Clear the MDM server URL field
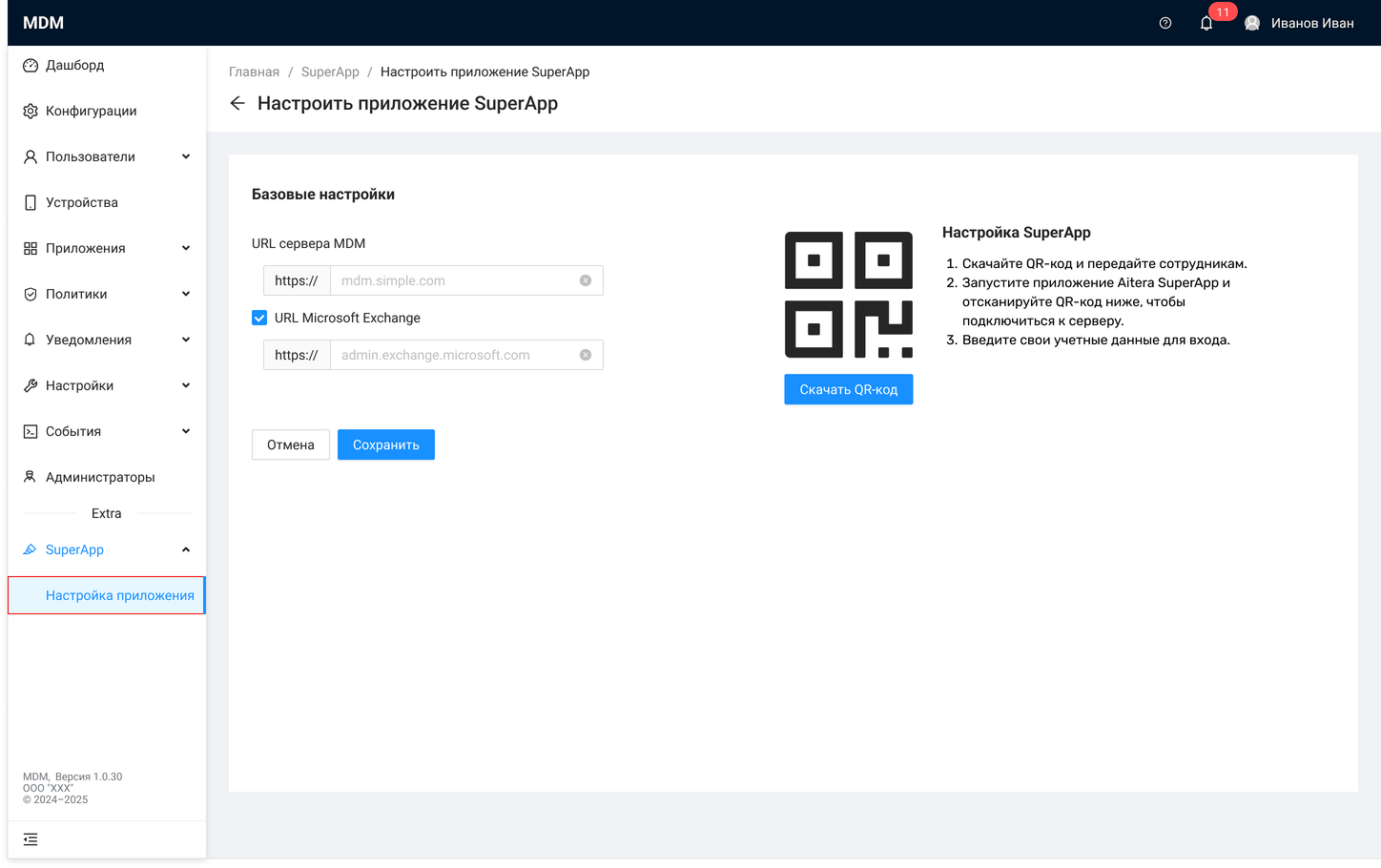1381x868 pixels. pyautogui.click(x=586, y=280)
